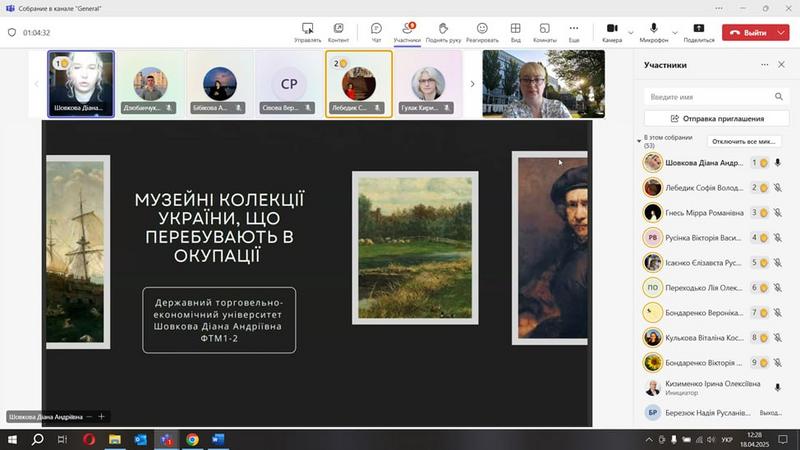
Task: Mute Шовкова Діана's microphone in list
Action: pyautogui.click(x=778, y=163)
